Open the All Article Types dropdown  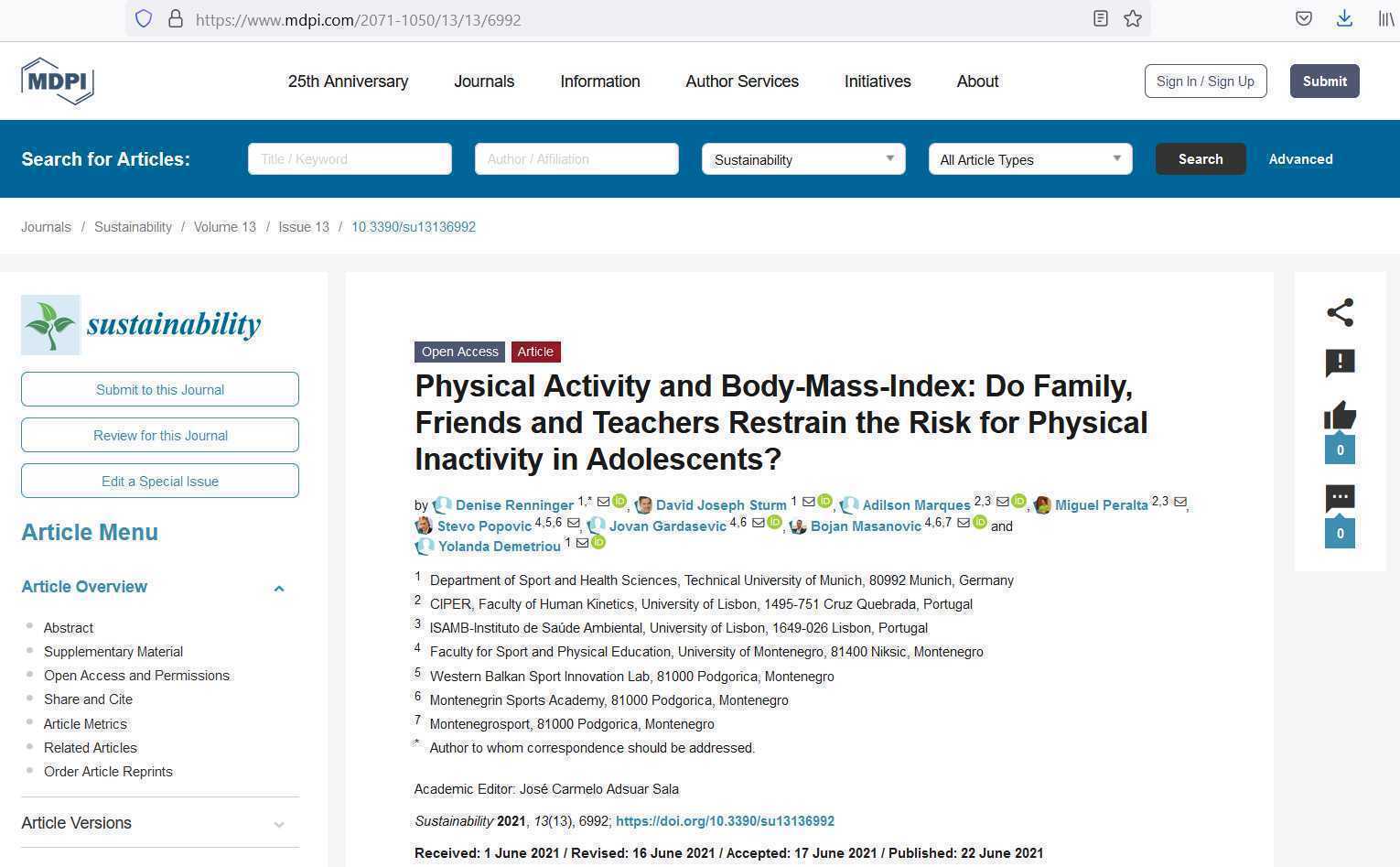(1030, 159)
